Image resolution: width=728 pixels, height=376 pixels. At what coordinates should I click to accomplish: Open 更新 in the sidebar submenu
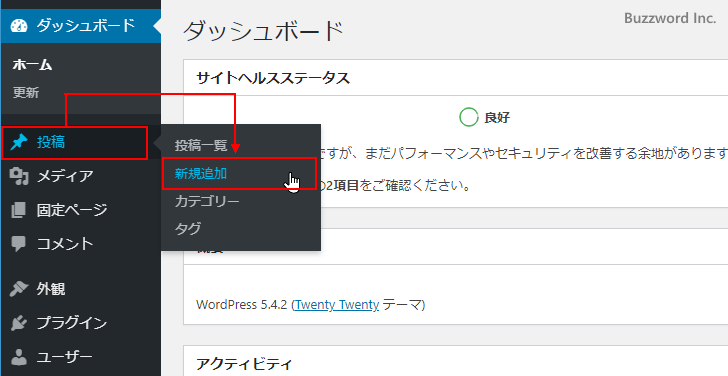26,93
